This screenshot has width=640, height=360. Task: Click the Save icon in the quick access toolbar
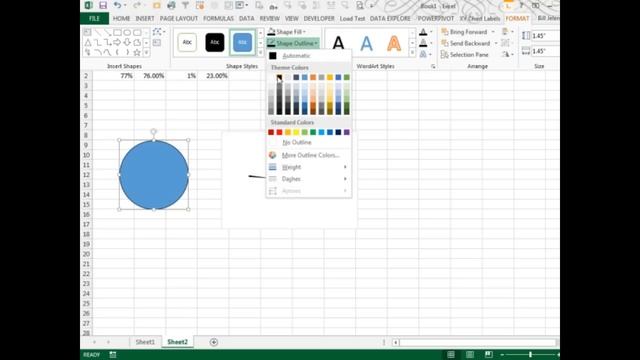103,5
